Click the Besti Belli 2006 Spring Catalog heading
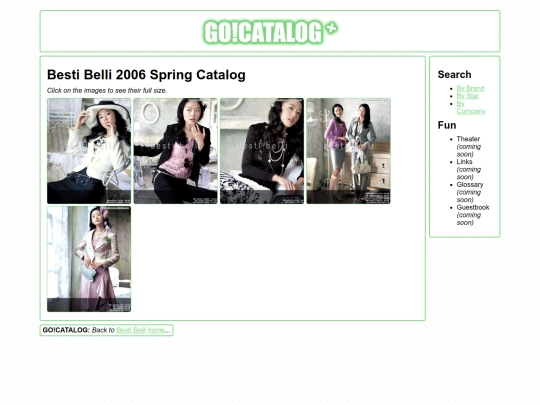The width and height of the screenshot is (540, 405). point(146,75)
